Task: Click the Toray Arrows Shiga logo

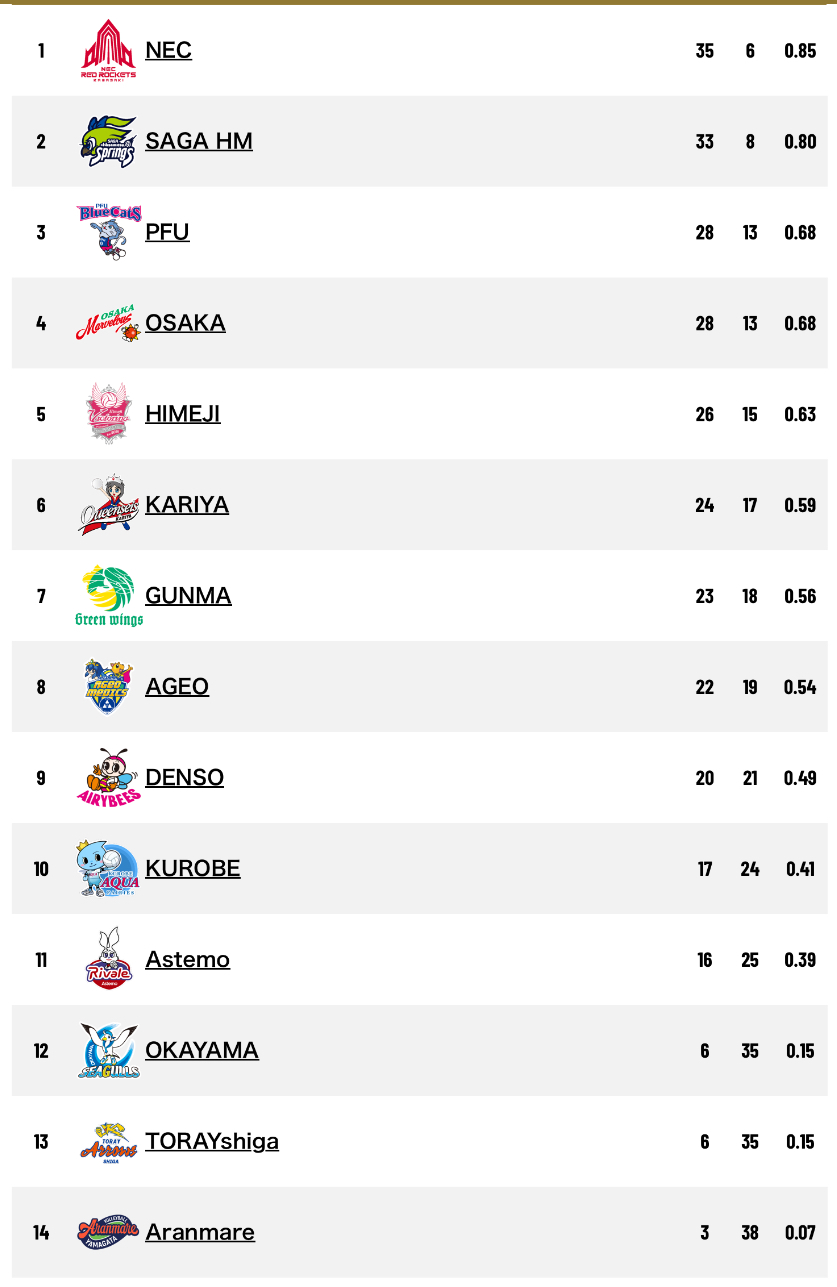Action: (x=109, y=1142)
